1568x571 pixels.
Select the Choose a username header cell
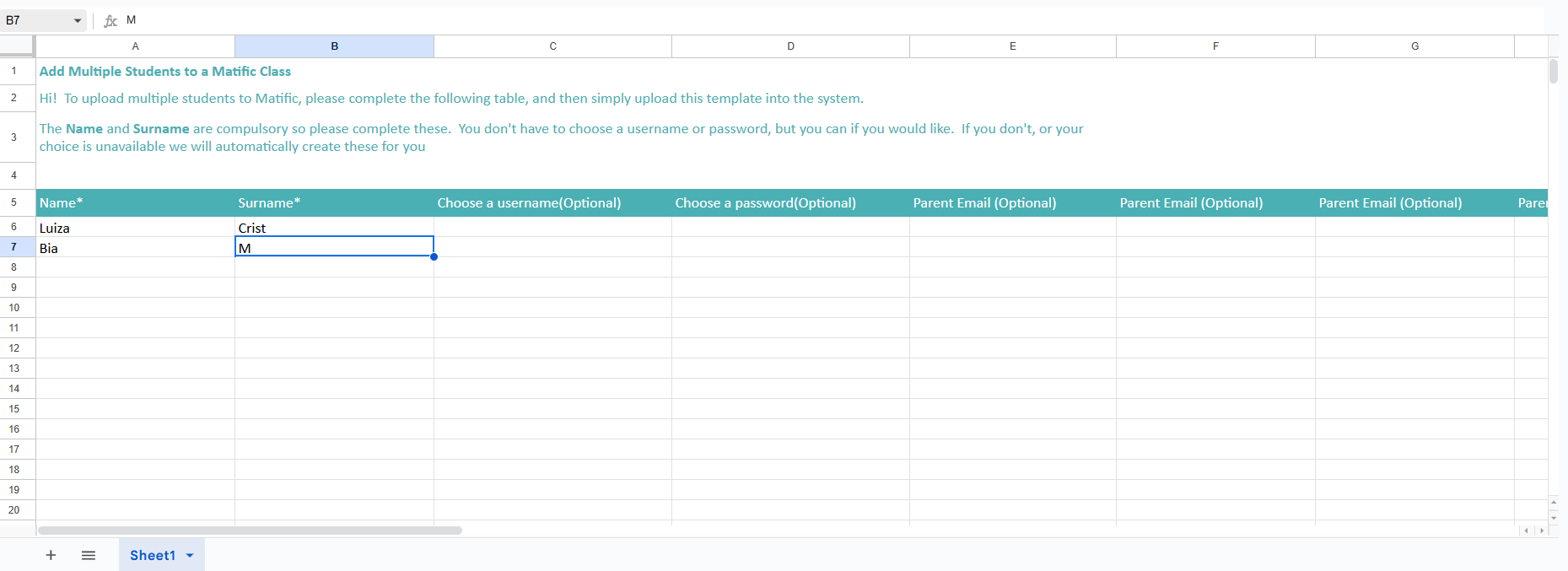click(552, 202)
